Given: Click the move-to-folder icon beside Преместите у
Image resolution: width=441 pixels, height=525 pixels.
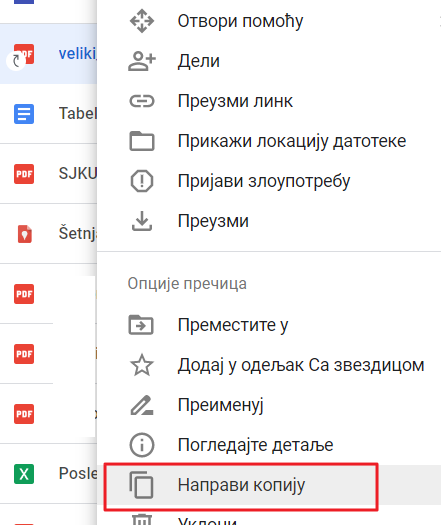Looking at the screenshot, I should tap(141, 325).
